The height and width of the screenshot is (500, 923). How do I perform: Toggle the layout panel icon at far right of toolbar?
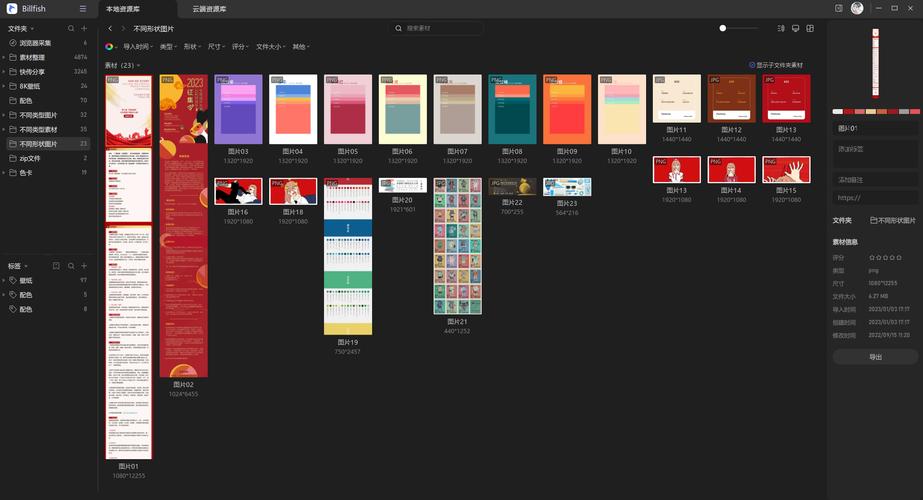[810, 28]
